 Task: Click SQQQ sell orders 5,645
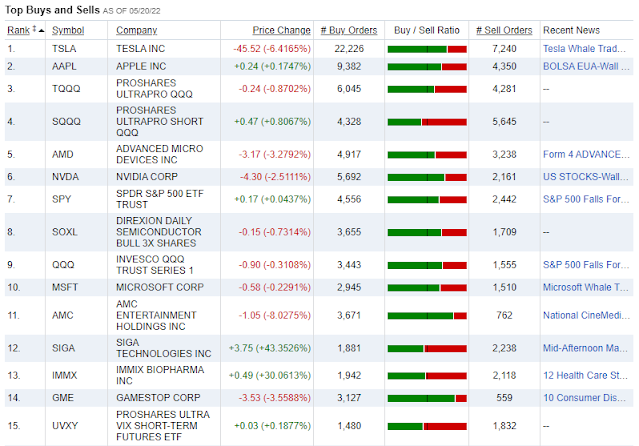tap(504, 121)
